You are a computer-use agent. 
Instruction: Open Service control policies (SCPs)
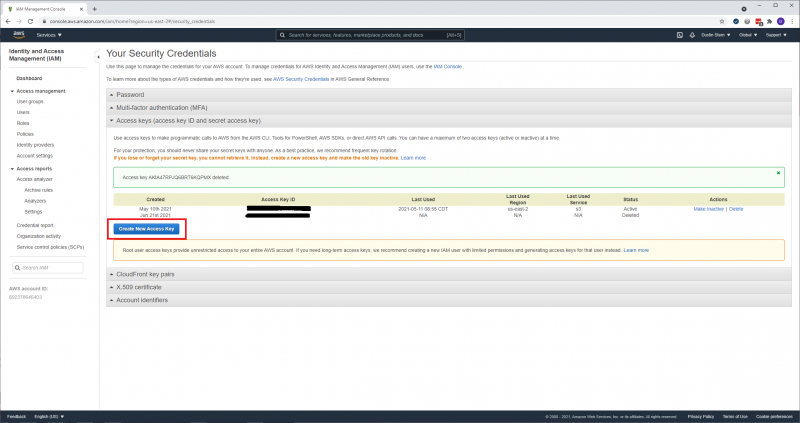(51, 247)
